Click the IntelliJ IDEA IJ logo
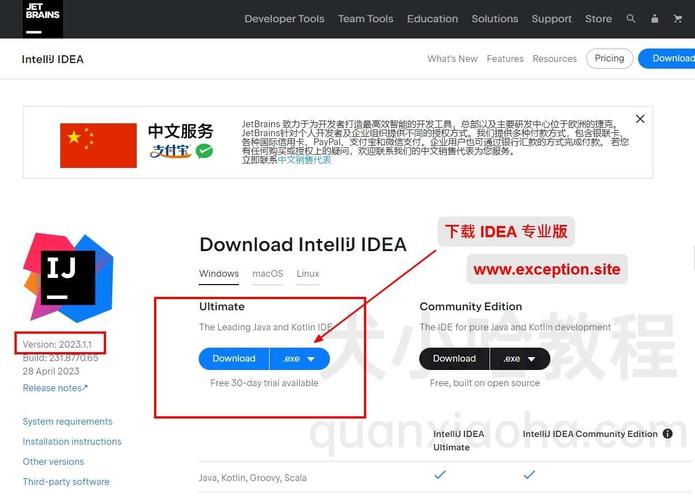This screenshot has width=695, height=500. (68, 277)
